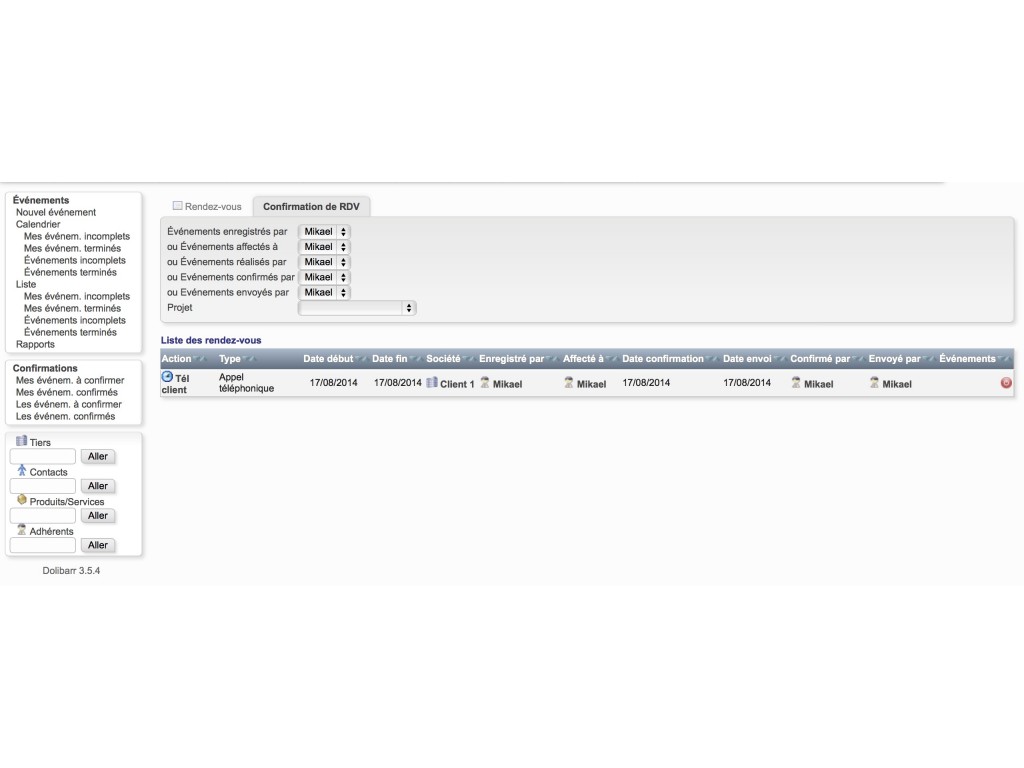Open Mes événem. confirmés
This screenshot has width=1024, height=768.
click(67, 392)
